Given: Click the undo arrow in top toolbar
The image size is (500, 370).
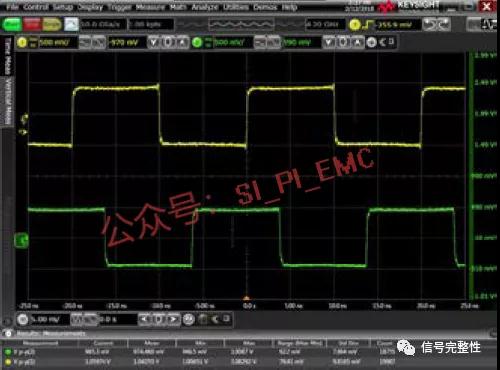Looking at the screenshot, I should (x=430, y=24).
